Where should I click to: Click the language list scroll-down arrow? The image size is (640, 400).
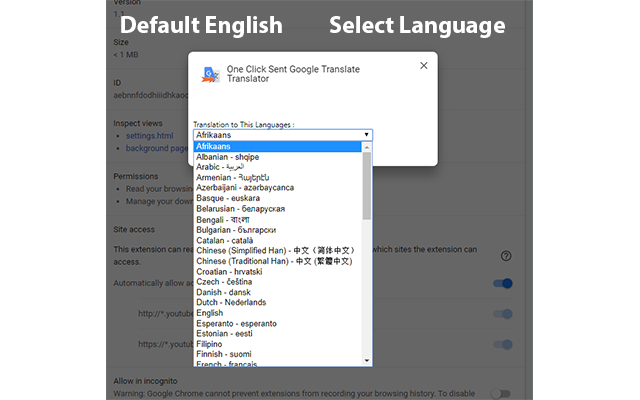coord(367,360)
